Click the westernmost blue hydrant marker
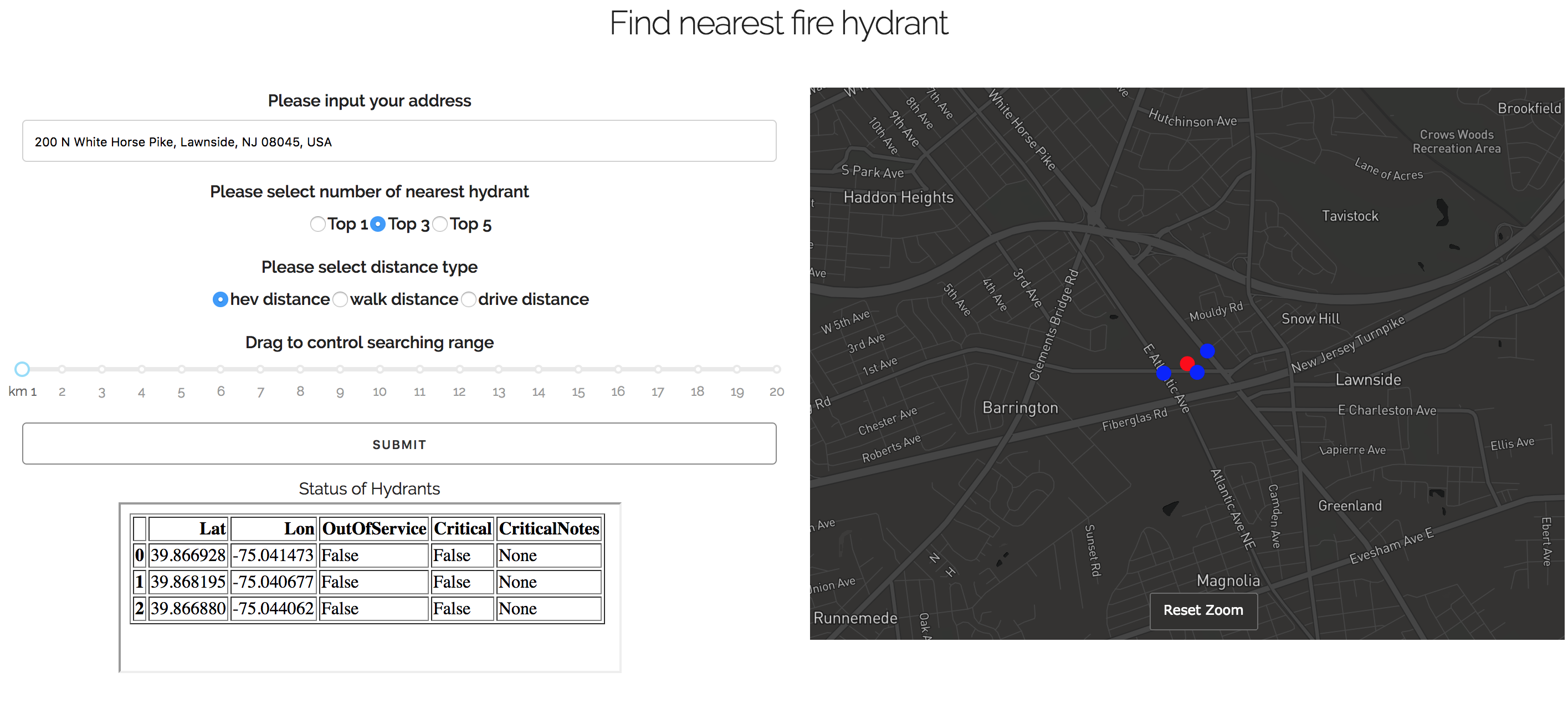 [1163, 373]
